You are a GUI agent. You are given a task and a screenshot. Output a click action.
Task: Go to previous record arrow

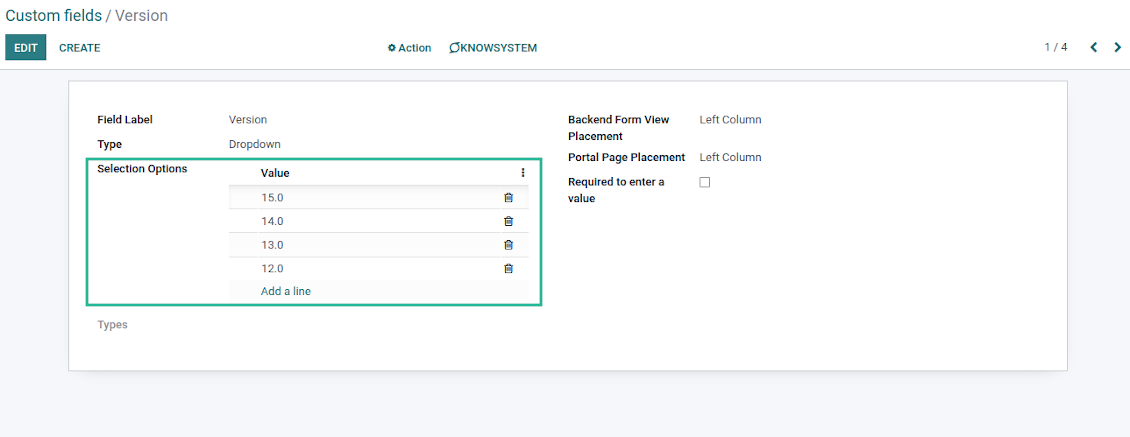(1094, 47)
